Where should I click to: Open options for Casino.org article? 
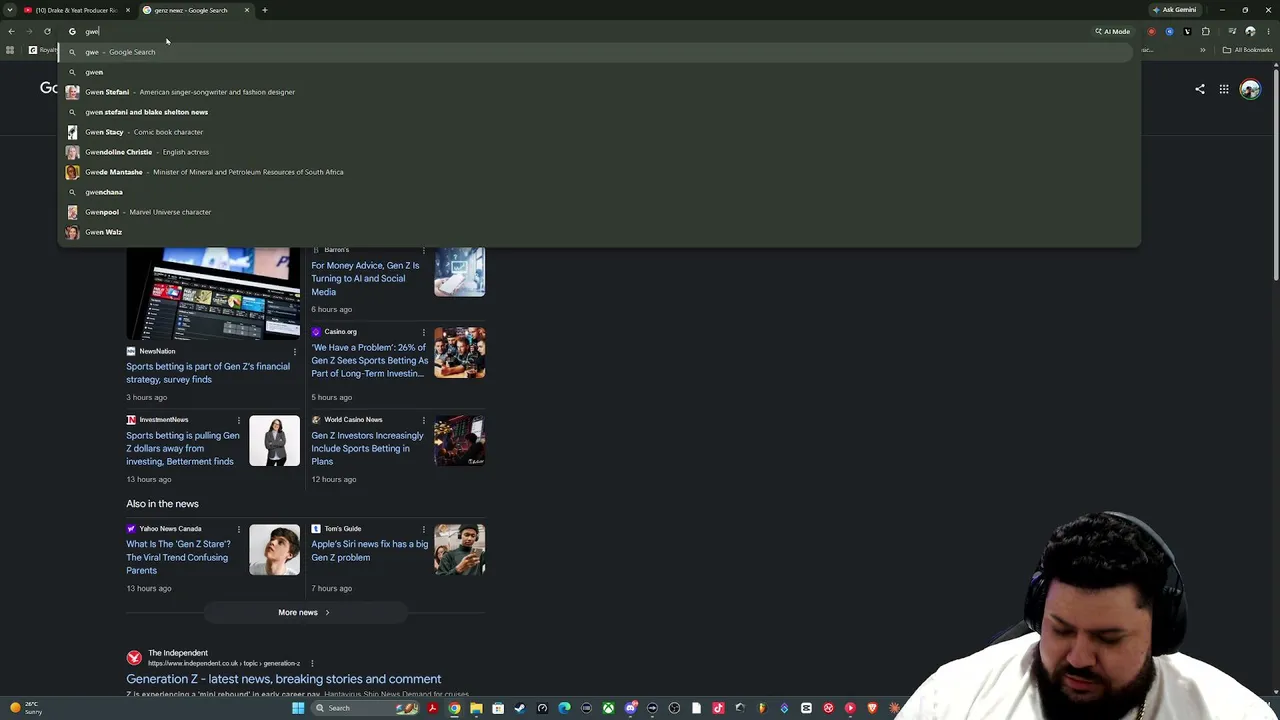click(x=423, y=332)
